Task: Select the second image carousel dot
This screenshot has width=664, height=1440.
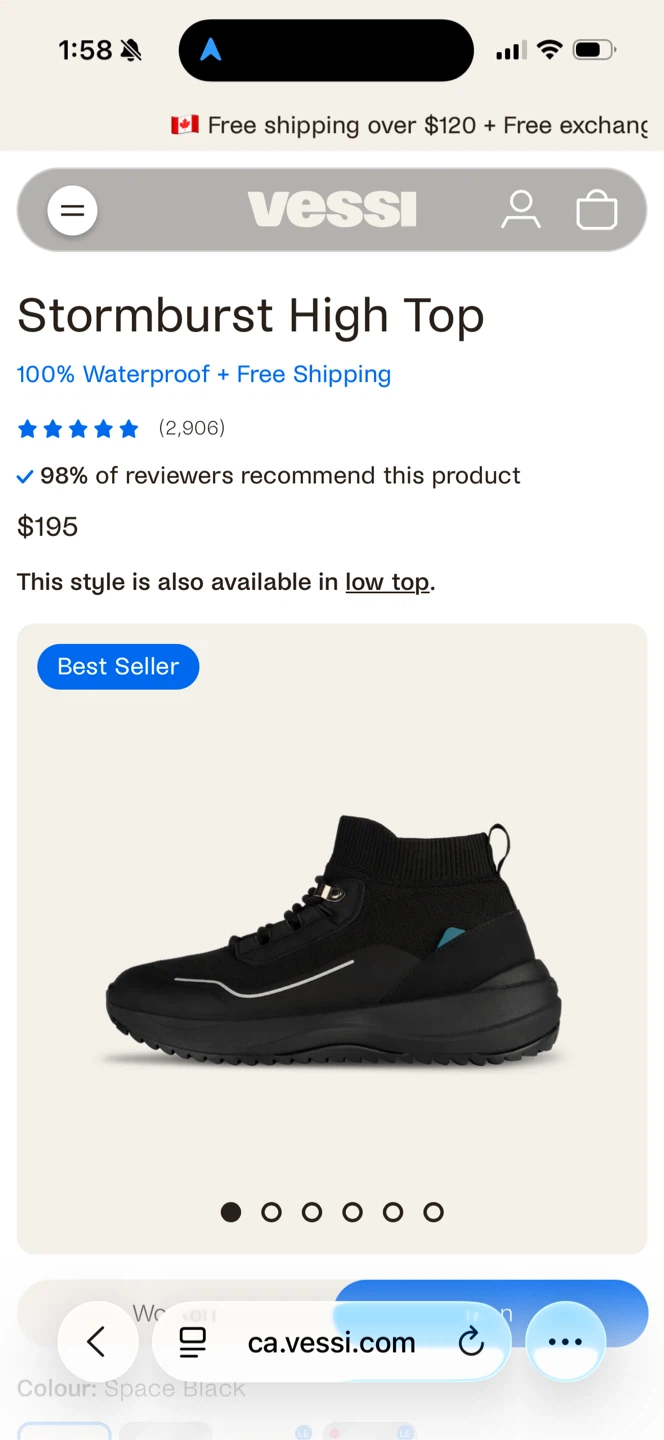Action: (271, 1212)
